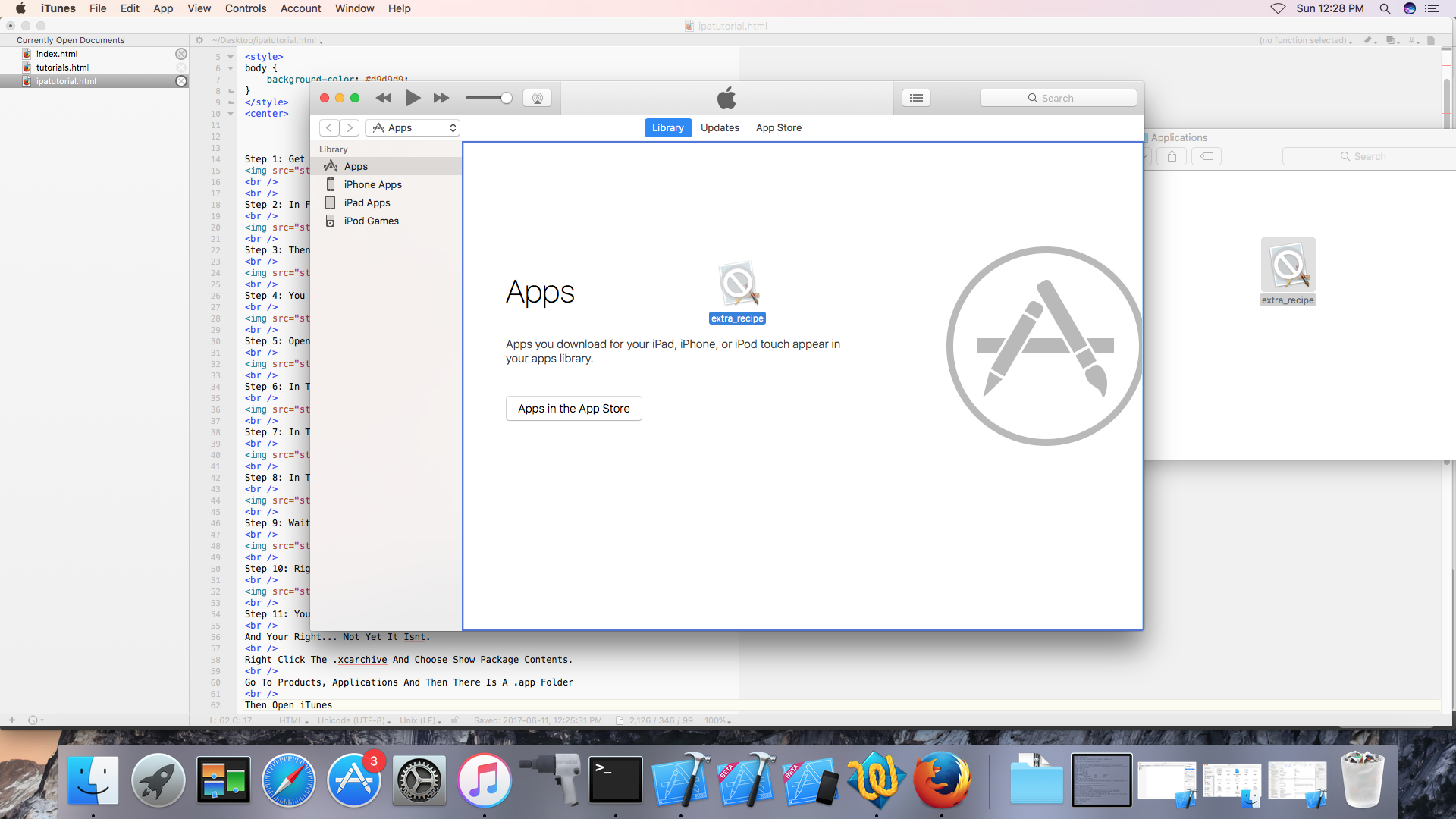
Task: Click the back navigation arrow in iTunes
Action: [328, 127]
